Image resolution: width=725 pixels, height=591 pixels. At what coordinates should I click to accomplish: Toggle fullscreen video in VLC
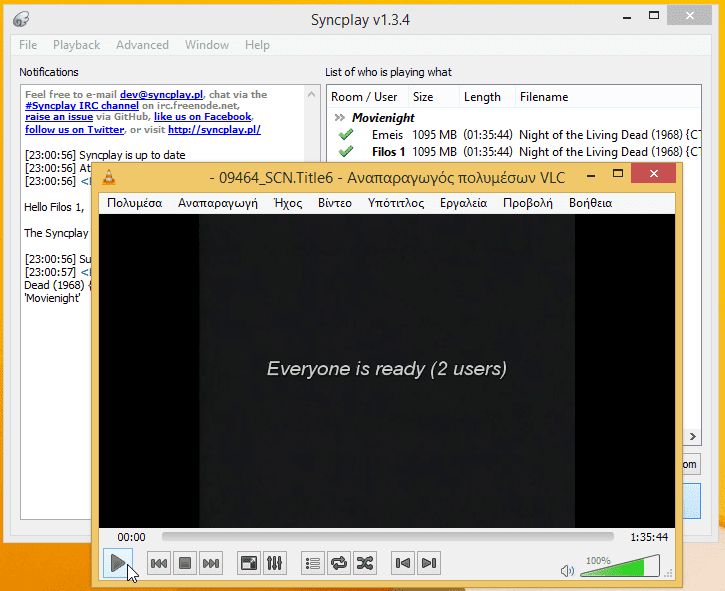click(249, 563)
